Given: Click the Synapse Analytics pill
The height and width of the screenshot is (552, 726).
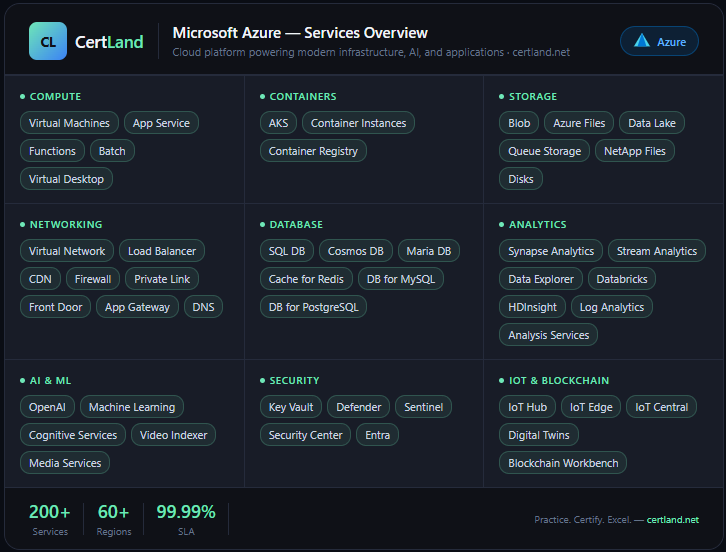Looking at the screenshot, I should pyautogui.click(x=551, y=251).
